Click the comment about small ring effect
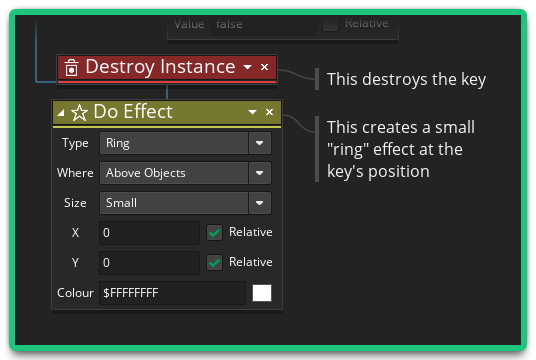536x360 pixels. tap(401, 149)
